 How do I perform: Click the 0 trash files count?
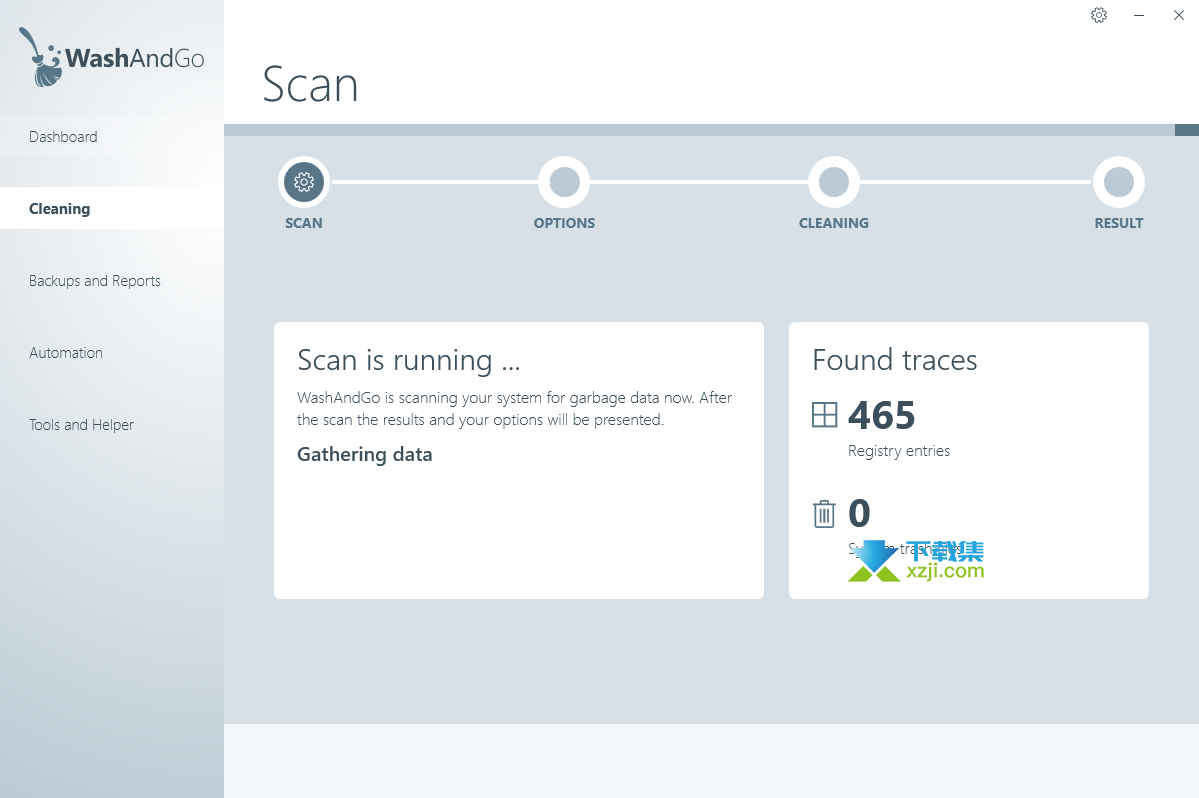point(859,513)
